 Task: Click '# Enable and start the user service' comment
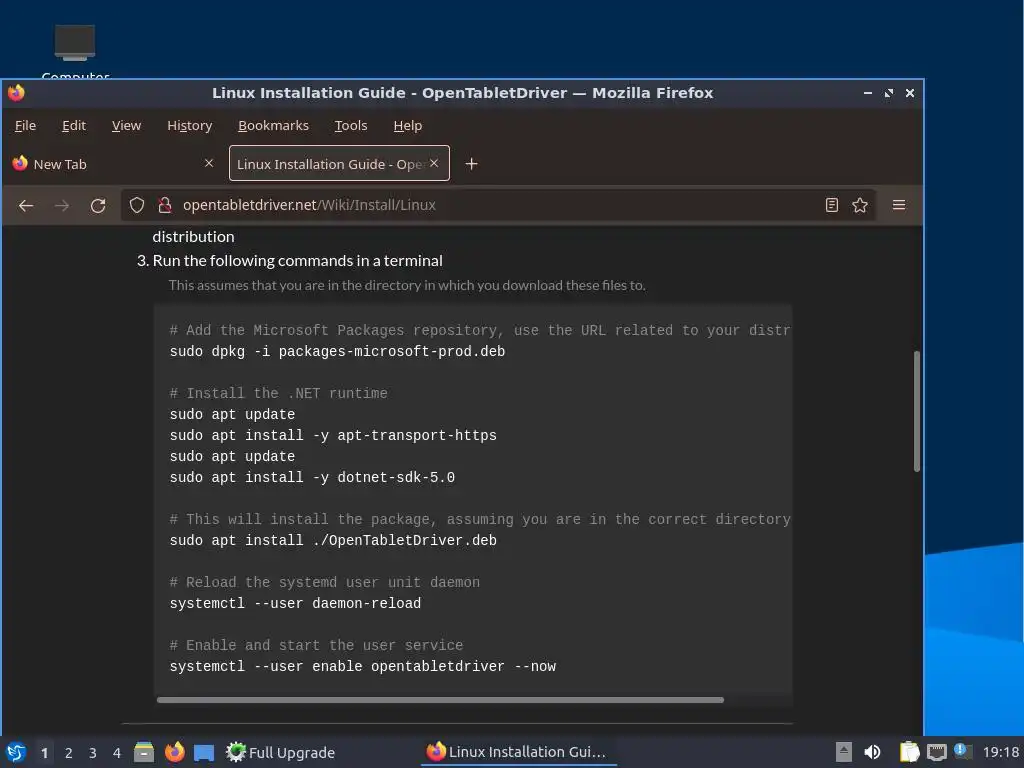(x=316, y=645)
